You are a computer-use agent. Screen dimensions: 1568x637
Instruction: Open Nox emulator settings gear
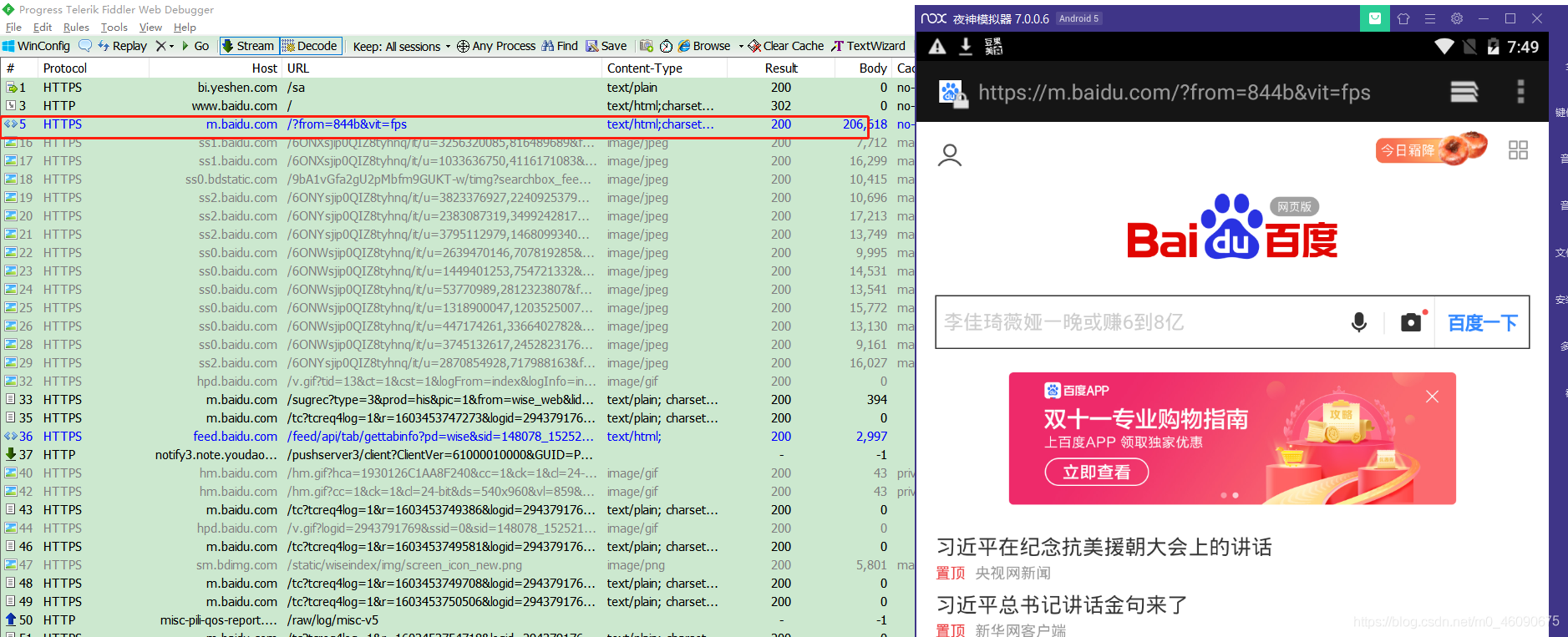pos(1457,18)
